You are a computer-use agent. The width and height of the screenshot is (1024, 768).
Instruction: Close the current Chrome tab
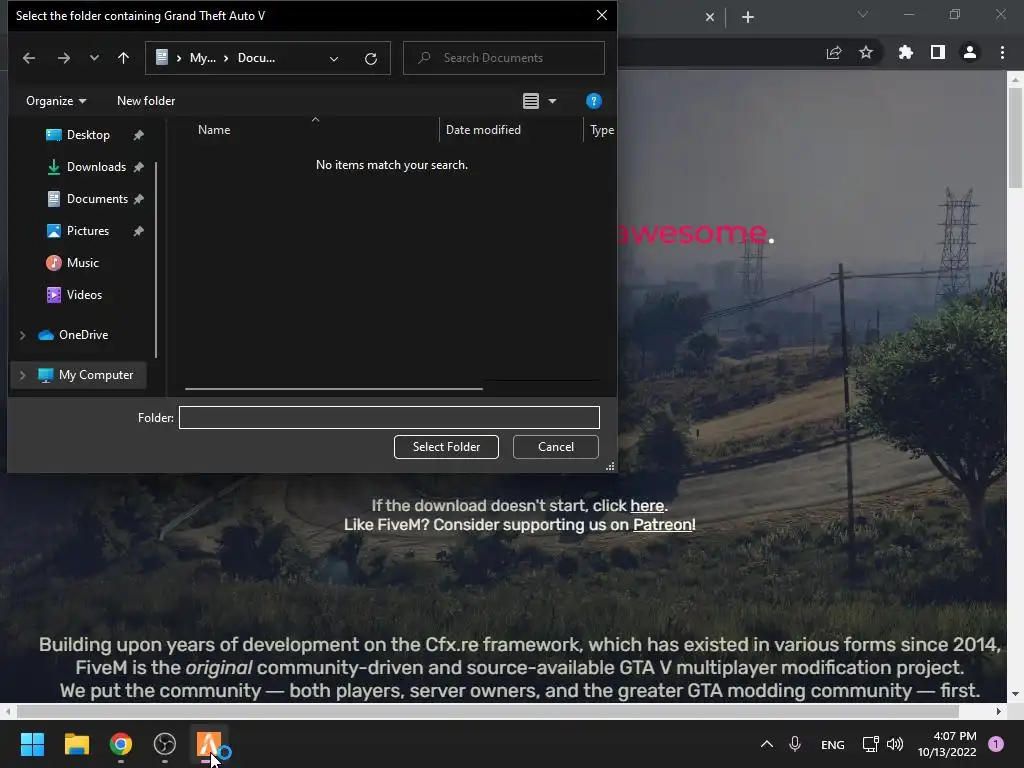710,17
